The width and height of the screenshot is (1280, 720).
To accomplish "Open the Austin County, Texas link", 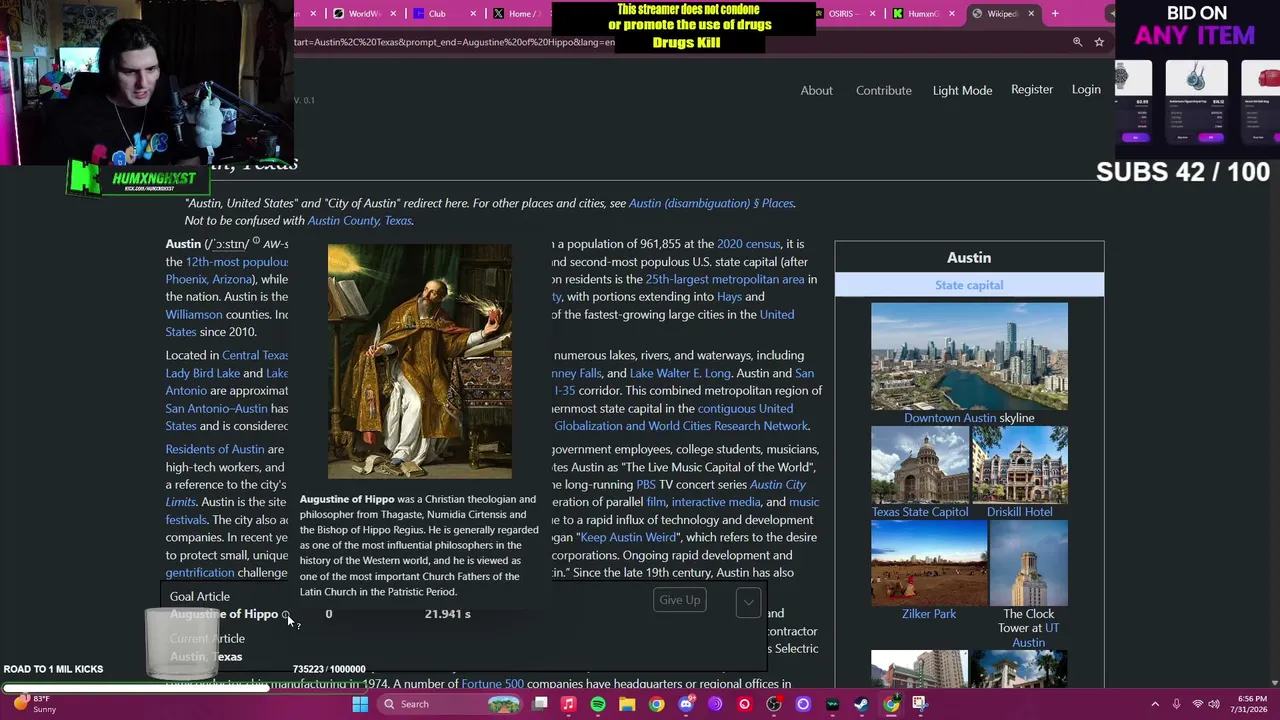I will pos(360,221).
